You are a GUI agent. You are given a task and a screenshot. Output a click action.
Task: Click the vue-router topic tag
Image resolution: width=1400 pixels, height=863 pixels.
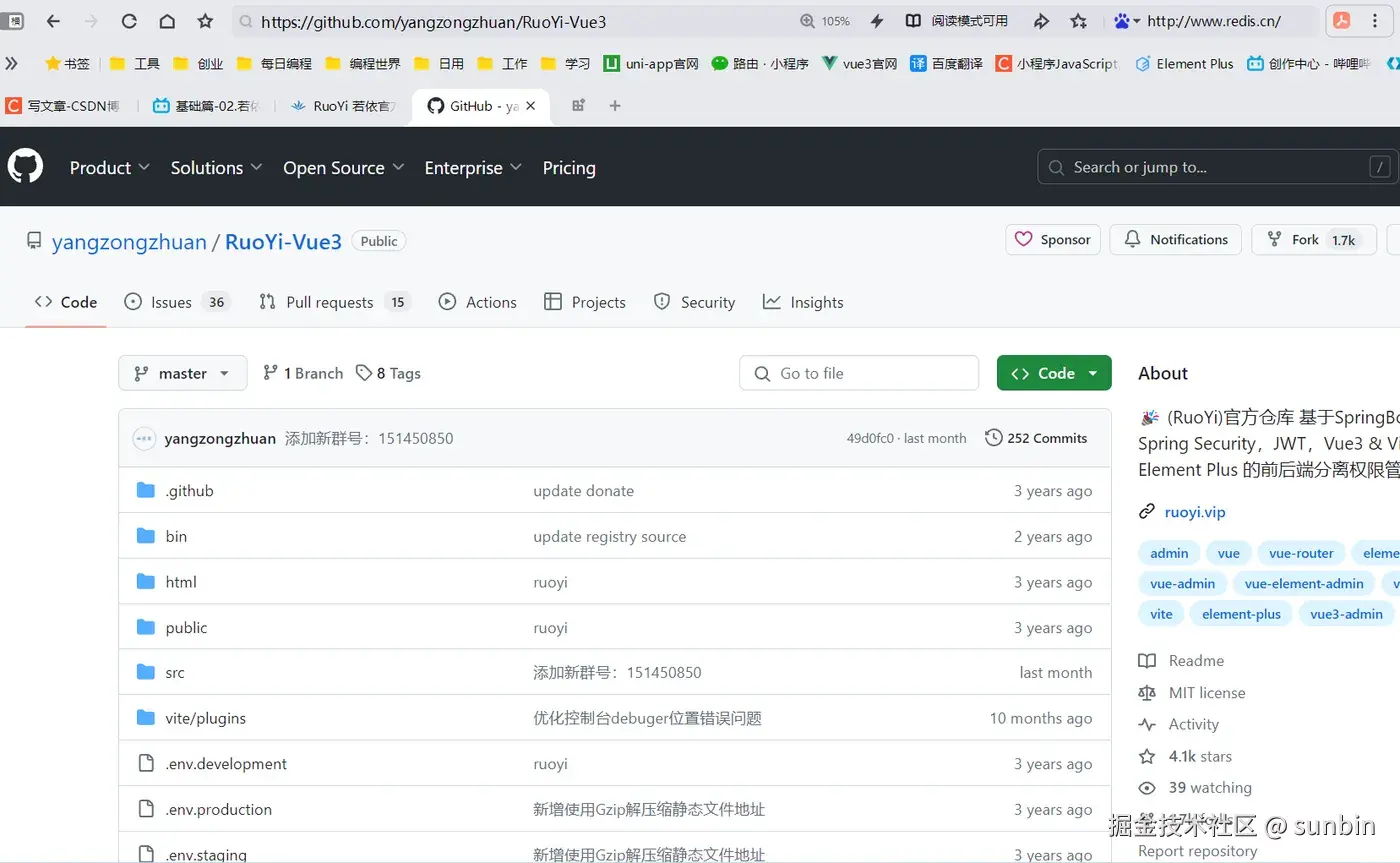coord(1301,553)
